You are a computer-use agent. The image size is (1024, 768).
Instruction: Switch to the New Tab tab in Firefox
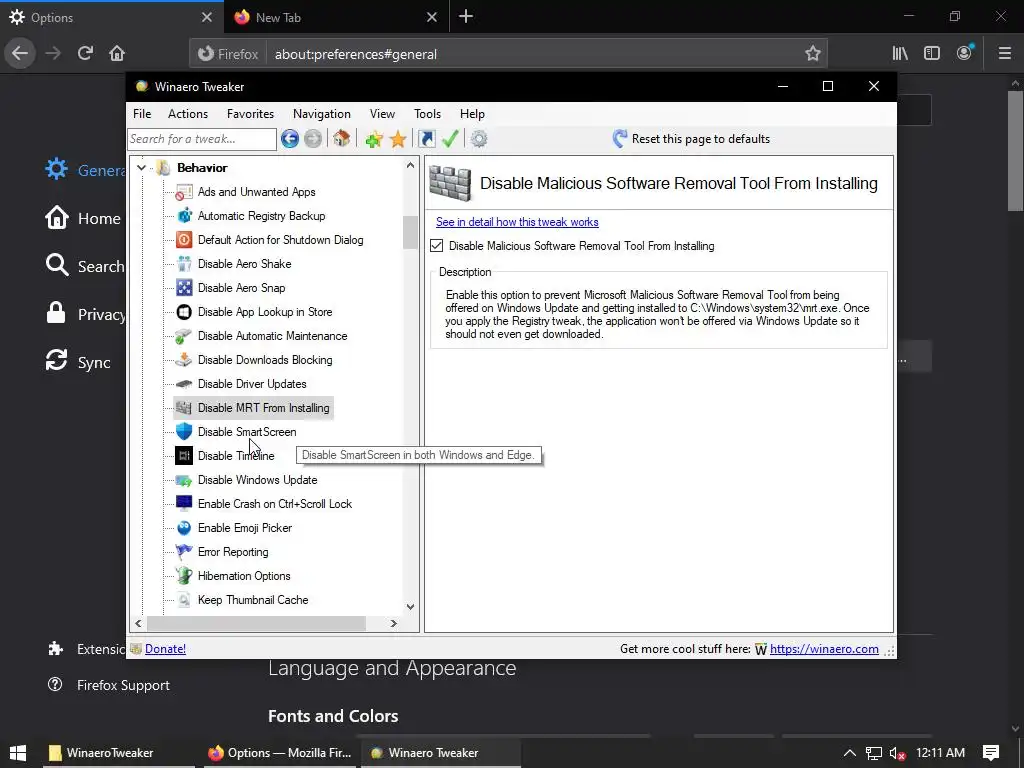click(x=336, y=17)
